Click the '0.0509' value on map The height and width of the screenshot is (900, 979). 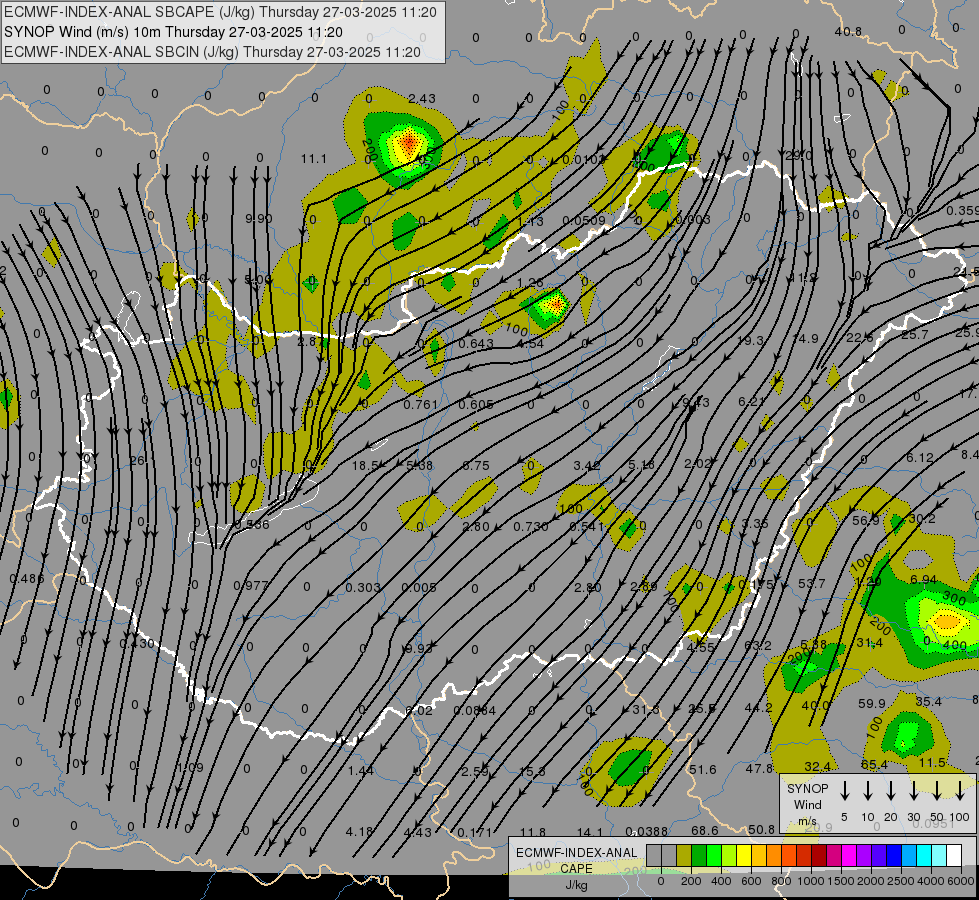tap(584, 220)
